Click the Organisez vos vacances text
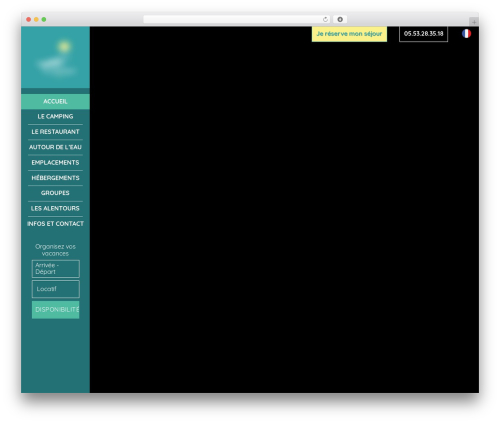This screenshot has width=500, height=423. pos(55,250)
